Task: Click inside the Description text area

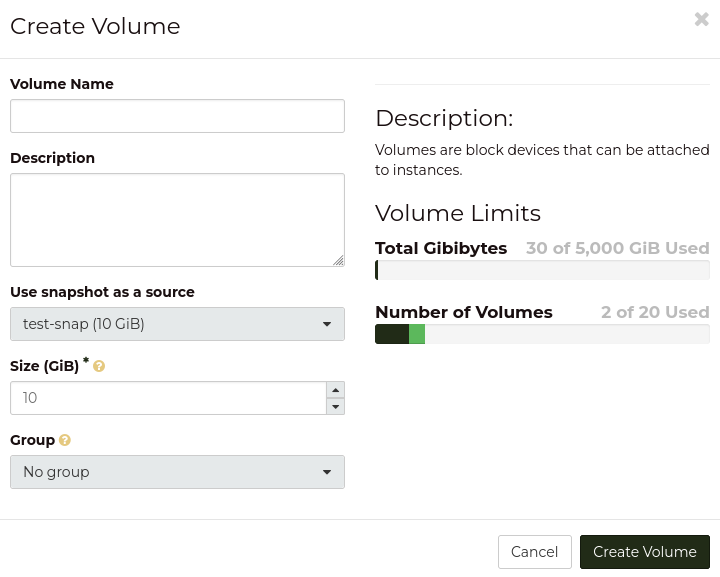Action: coord(177,219)
